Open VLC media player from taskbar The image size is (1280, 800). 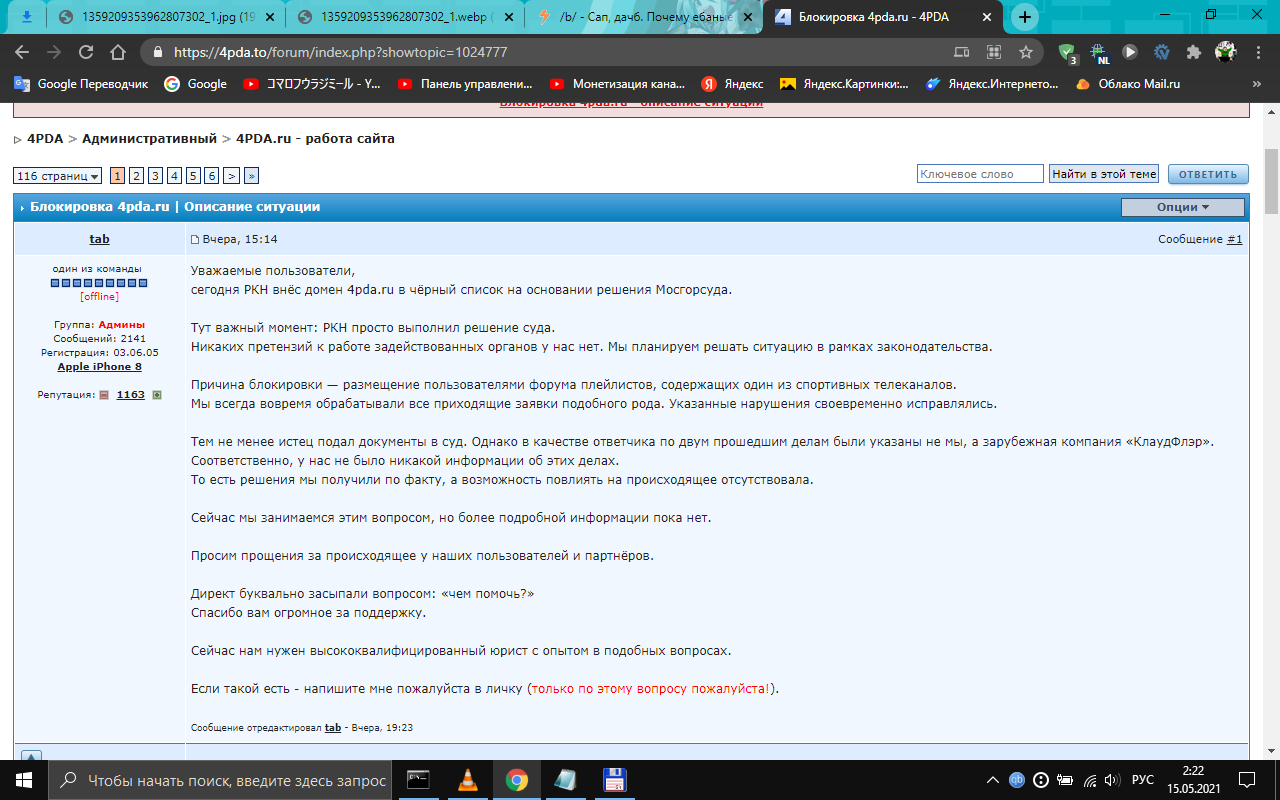pyautogui.click(x=467, y=780)
